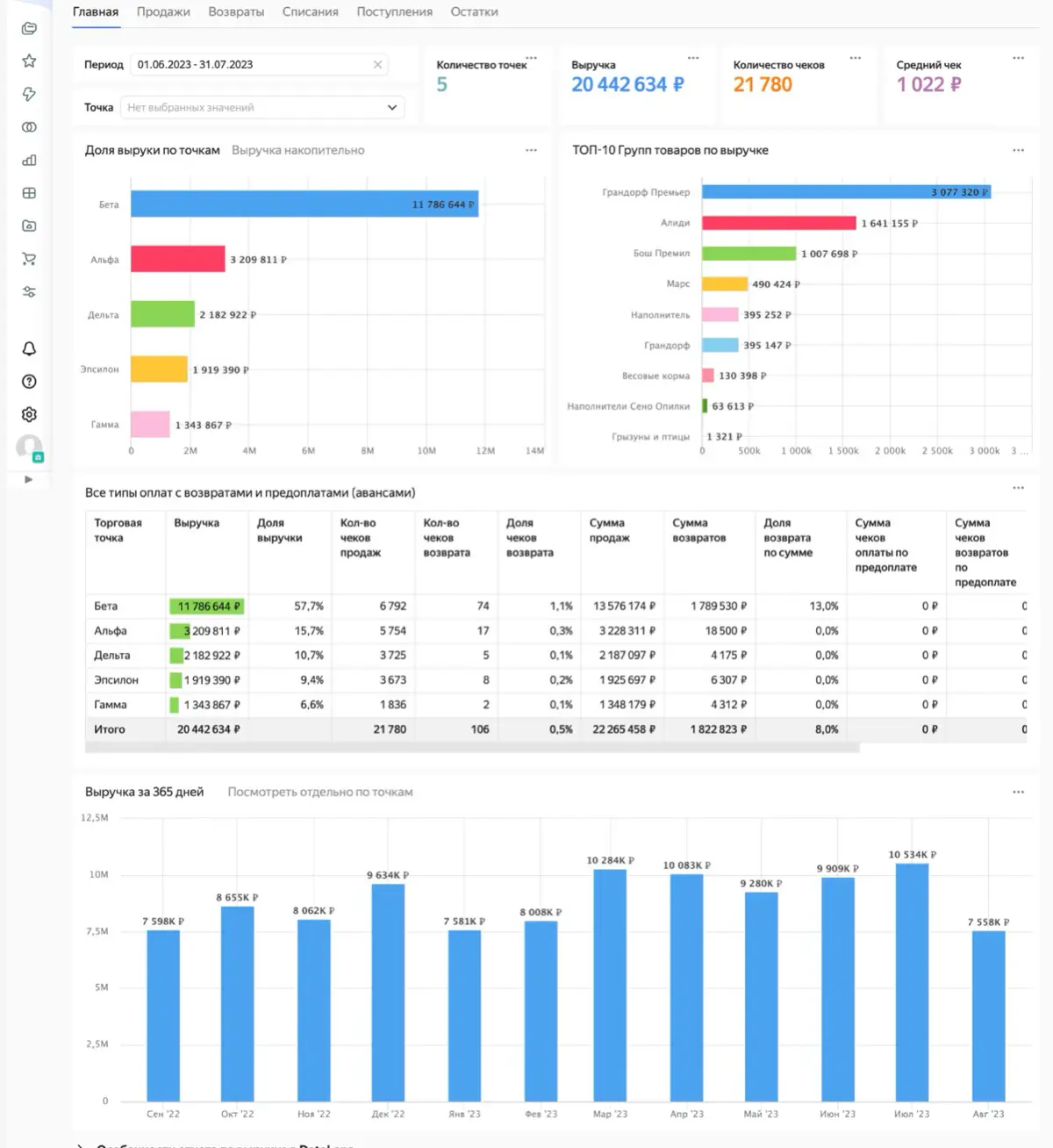The image size is (1053, 1148).
Task: Open favorites via the star icon
Action: pyautogui.click(x=29, y=61)
